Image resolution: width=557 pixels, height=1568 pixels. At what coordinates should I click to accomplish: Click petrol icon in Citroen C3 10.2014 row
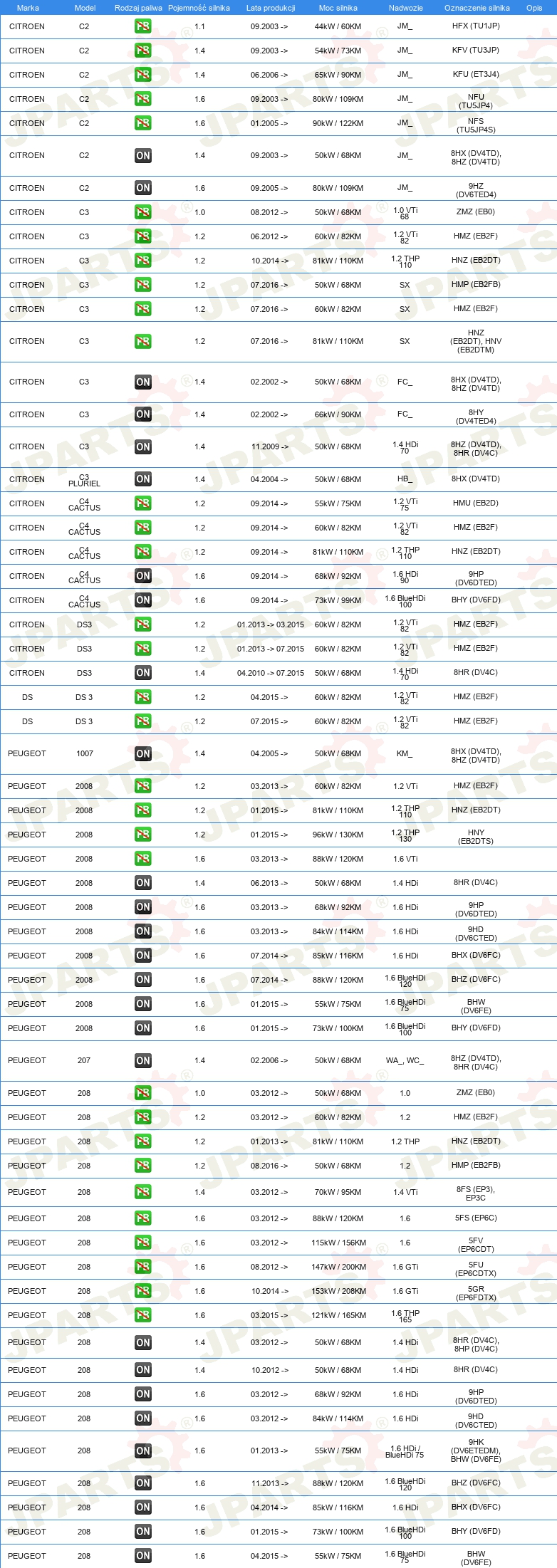143,261
